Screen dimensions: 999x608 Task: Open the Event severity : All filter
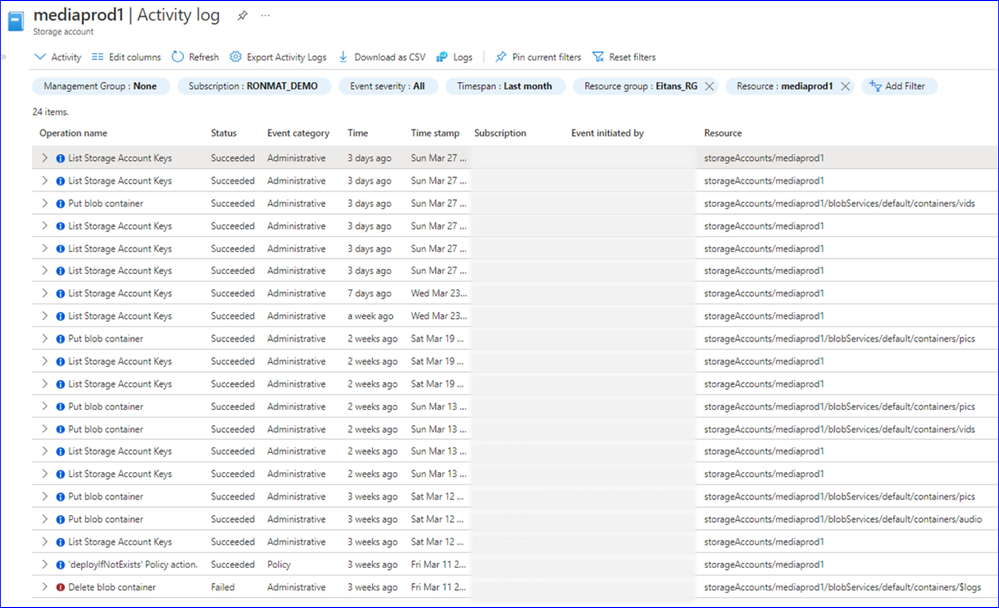click(387, 86)
